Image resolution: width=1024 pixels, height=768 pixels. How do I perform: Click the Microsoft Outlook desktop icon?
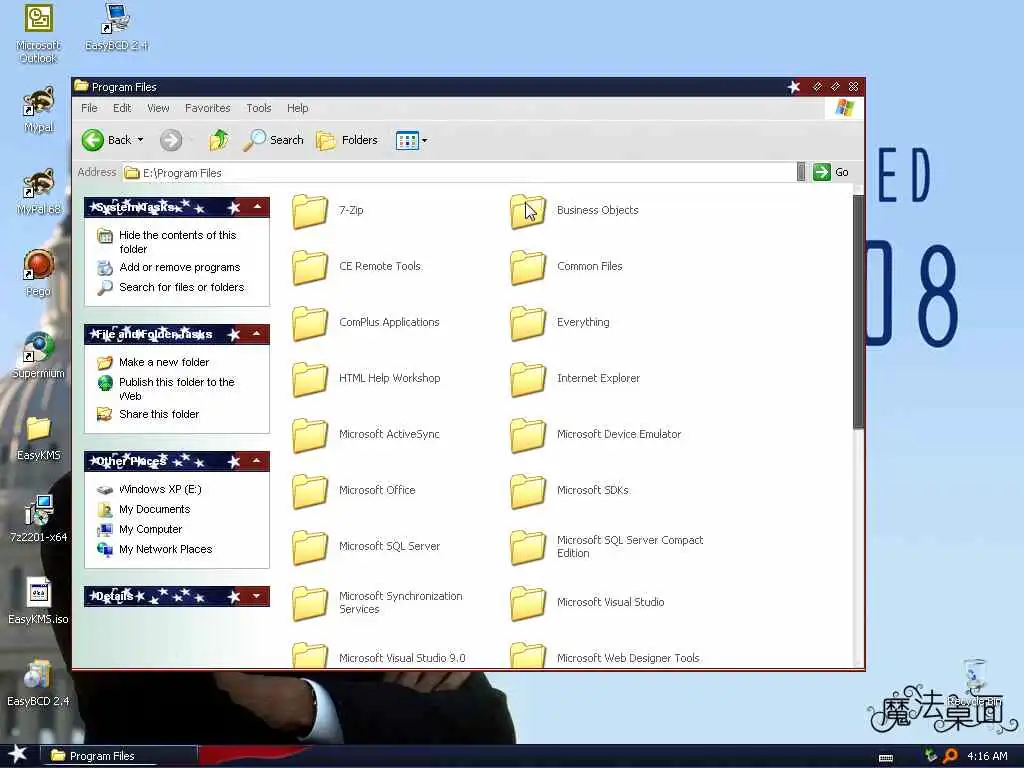[39, 34]
